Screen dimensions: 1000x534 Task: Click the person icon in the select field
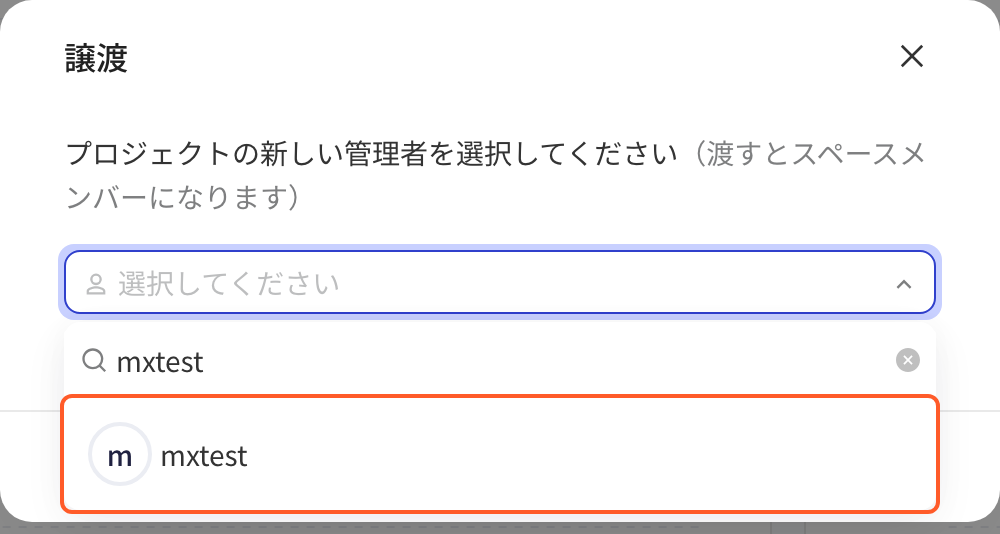tap(96, 284)
